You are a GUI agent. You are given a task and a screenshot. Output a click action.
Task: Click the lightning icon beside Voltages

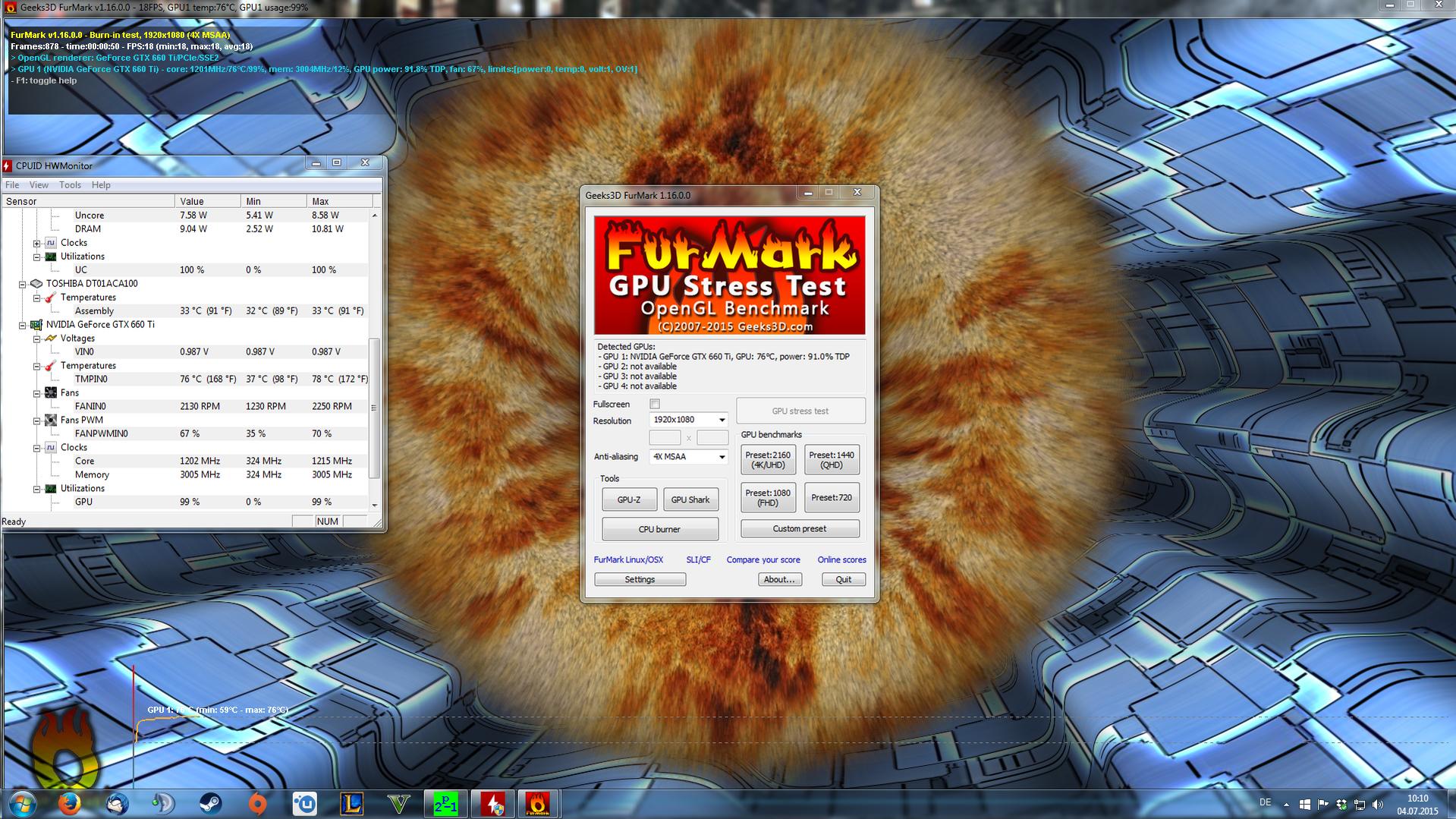(x=51, y=338)
